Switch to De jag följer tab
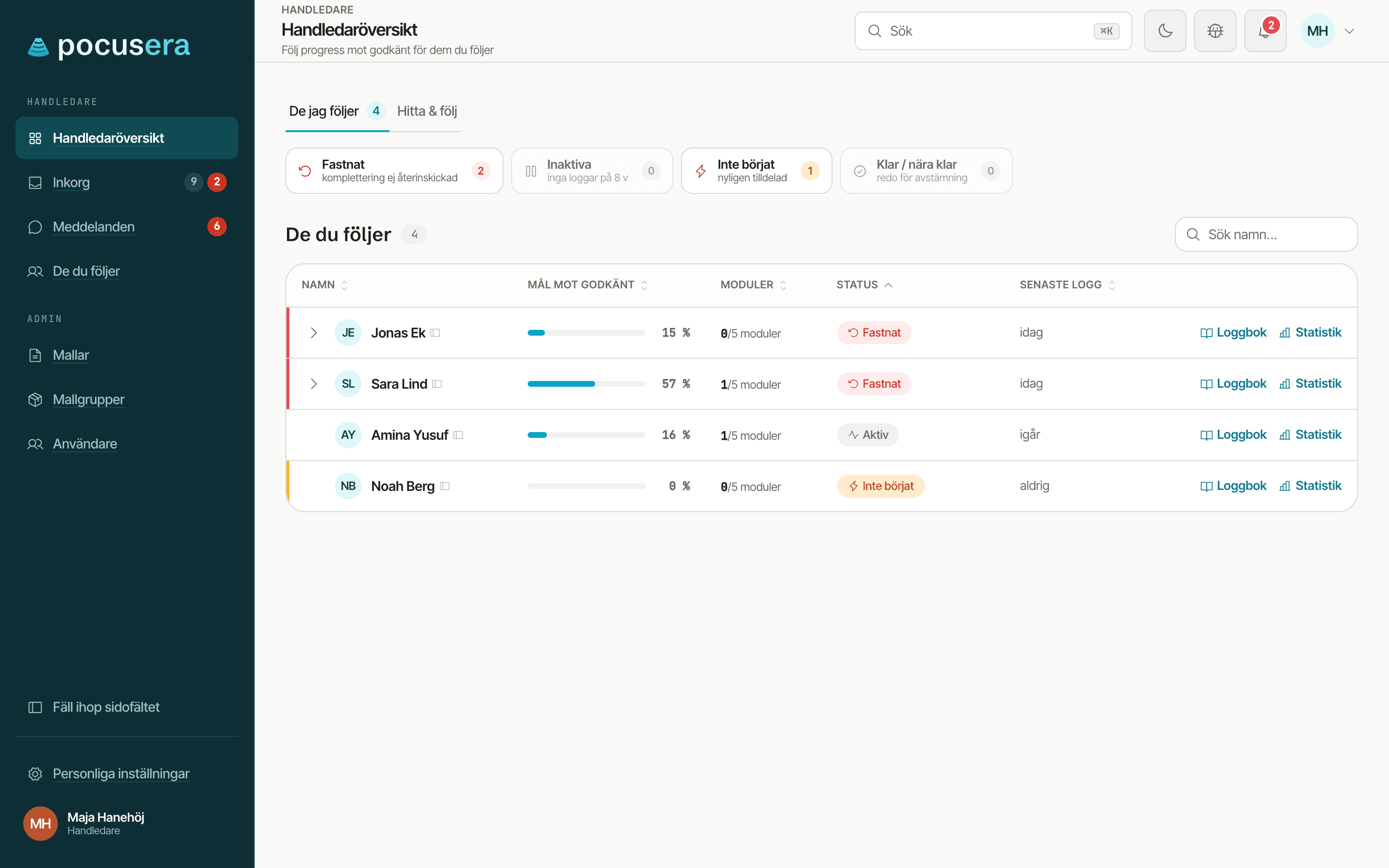The width and height of the screenshot is (1389, 868). point(337,111)
